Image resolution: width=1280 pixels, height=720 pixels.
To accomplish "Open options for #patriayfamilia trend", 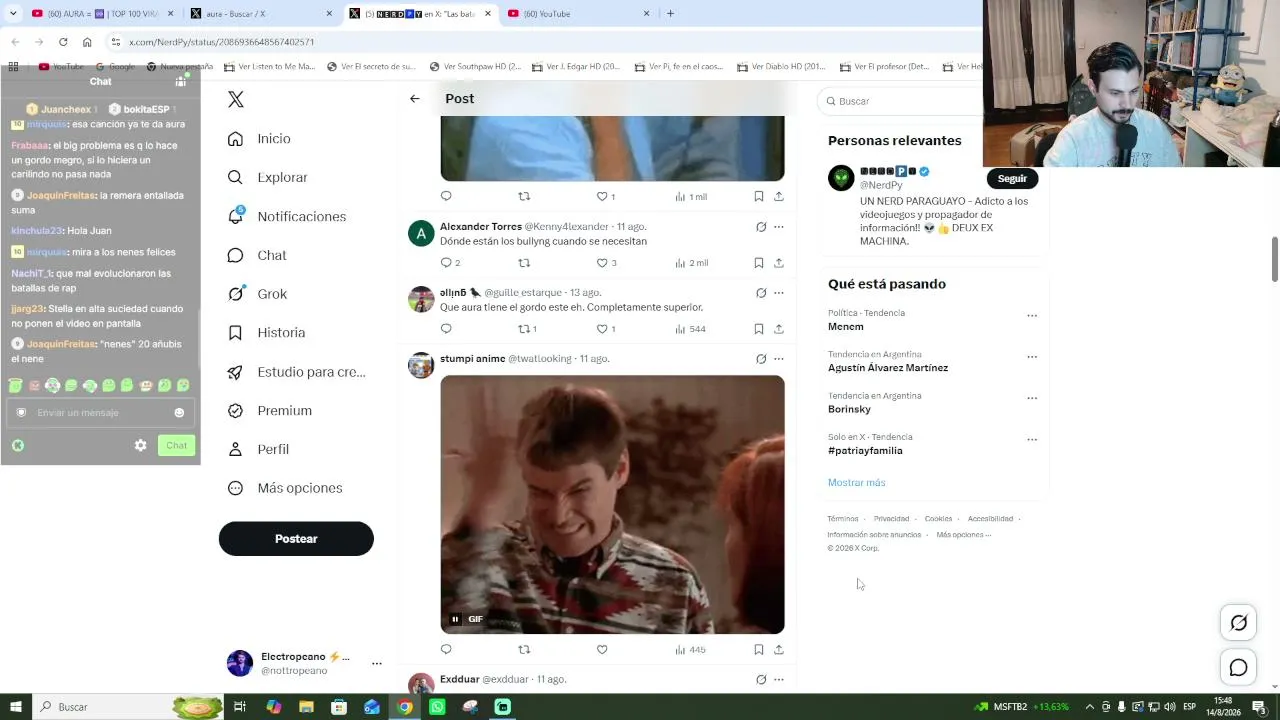I will [1032, 439].
